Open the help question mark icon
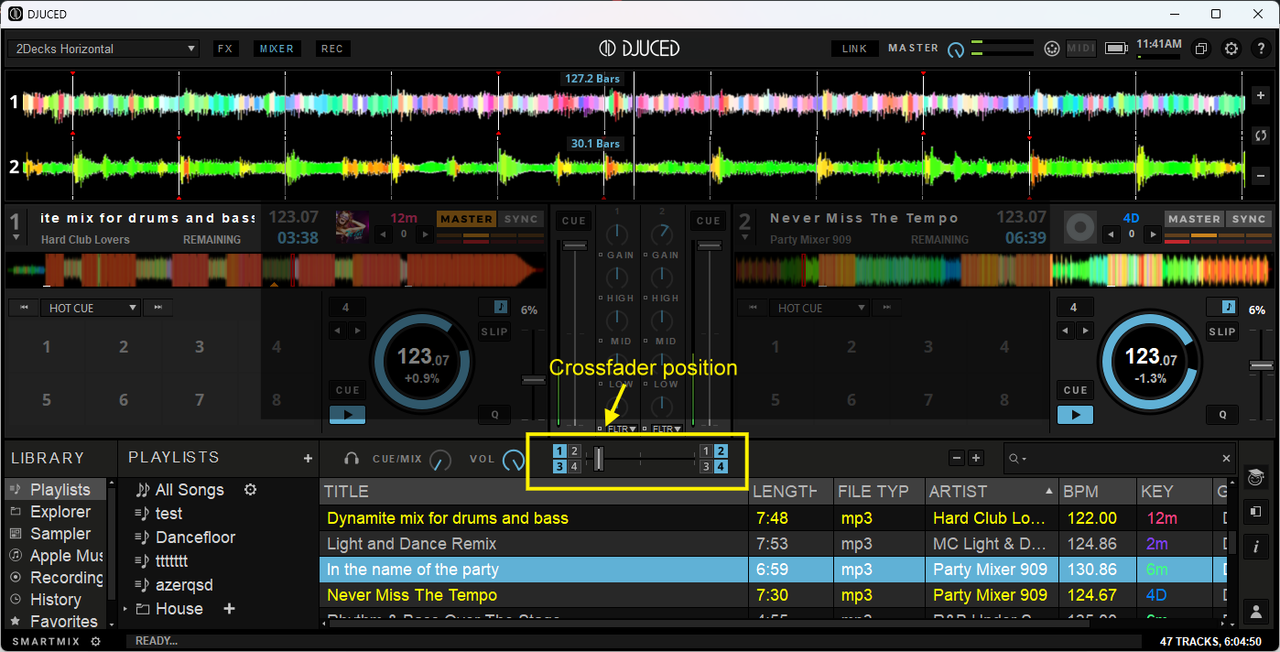Image resolution: width=1280 pixels, height=652 pixels. (1260, 48)
